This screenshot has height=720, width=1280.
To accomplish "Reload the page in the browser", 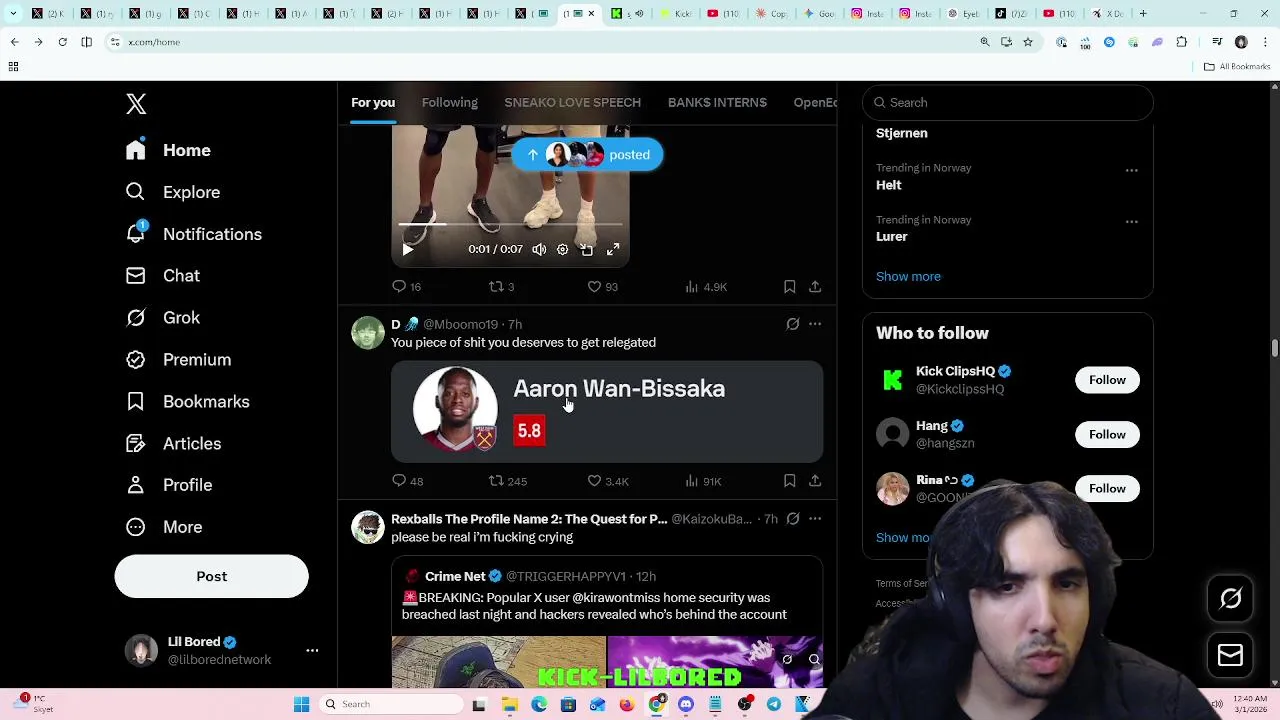I will pos(62,42).
